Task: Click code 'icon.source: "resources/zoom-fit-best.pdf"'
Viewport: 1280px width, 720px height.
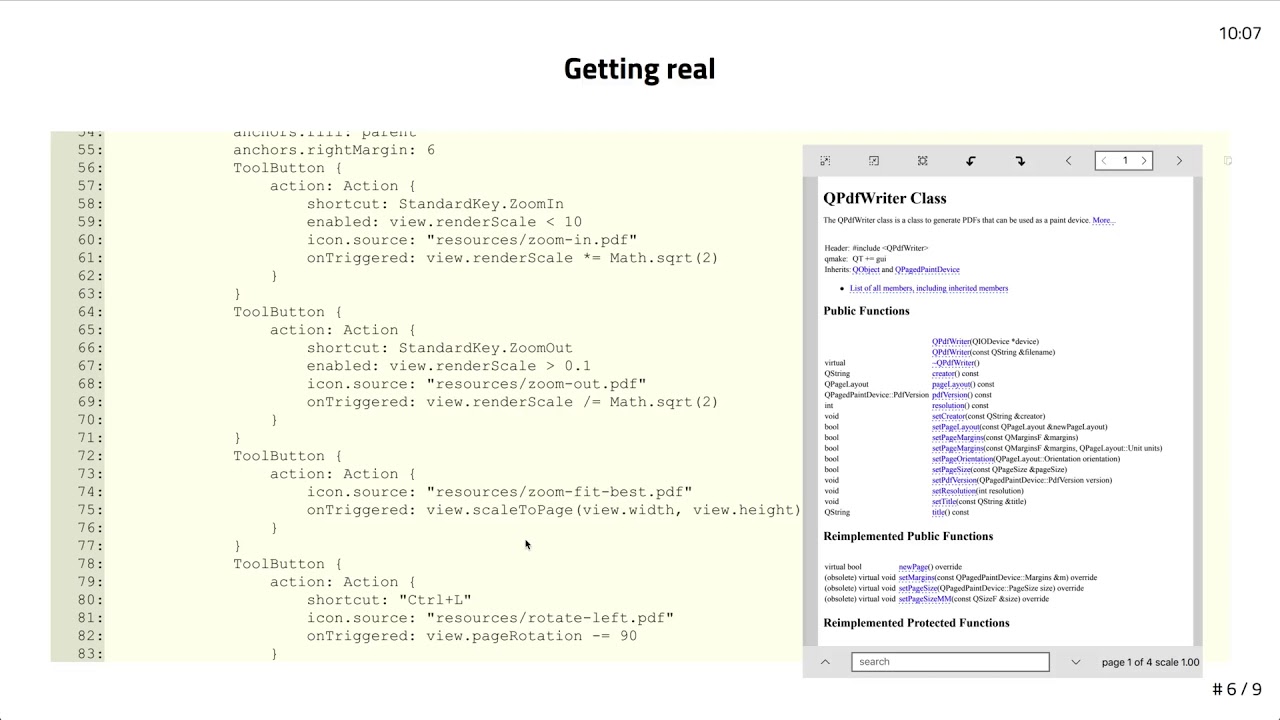Action: [x=499, y=492]
